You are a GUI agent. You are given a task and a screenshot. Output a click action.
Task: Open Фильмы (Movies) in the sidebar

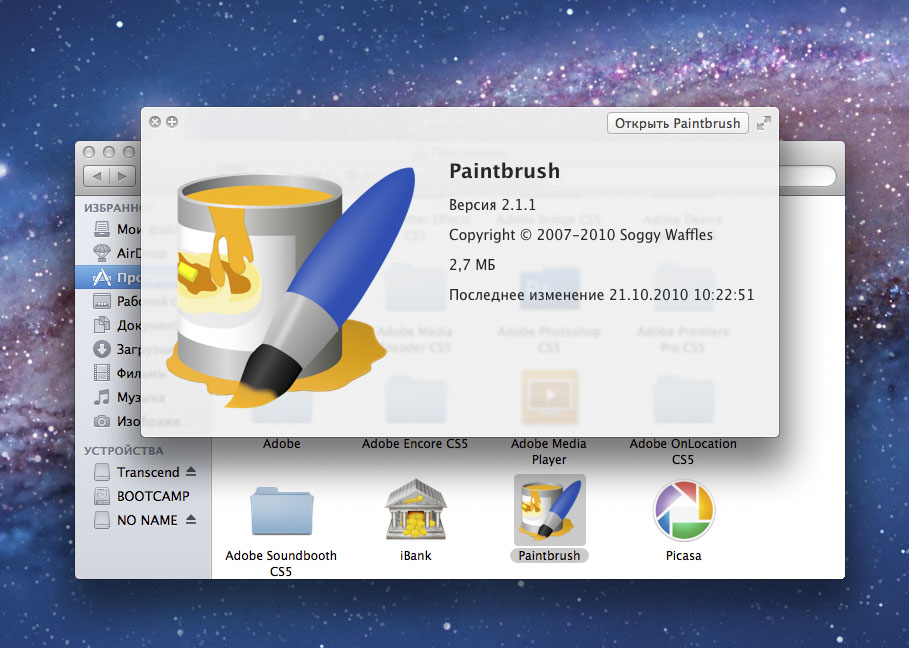click(x=108, y=373)
